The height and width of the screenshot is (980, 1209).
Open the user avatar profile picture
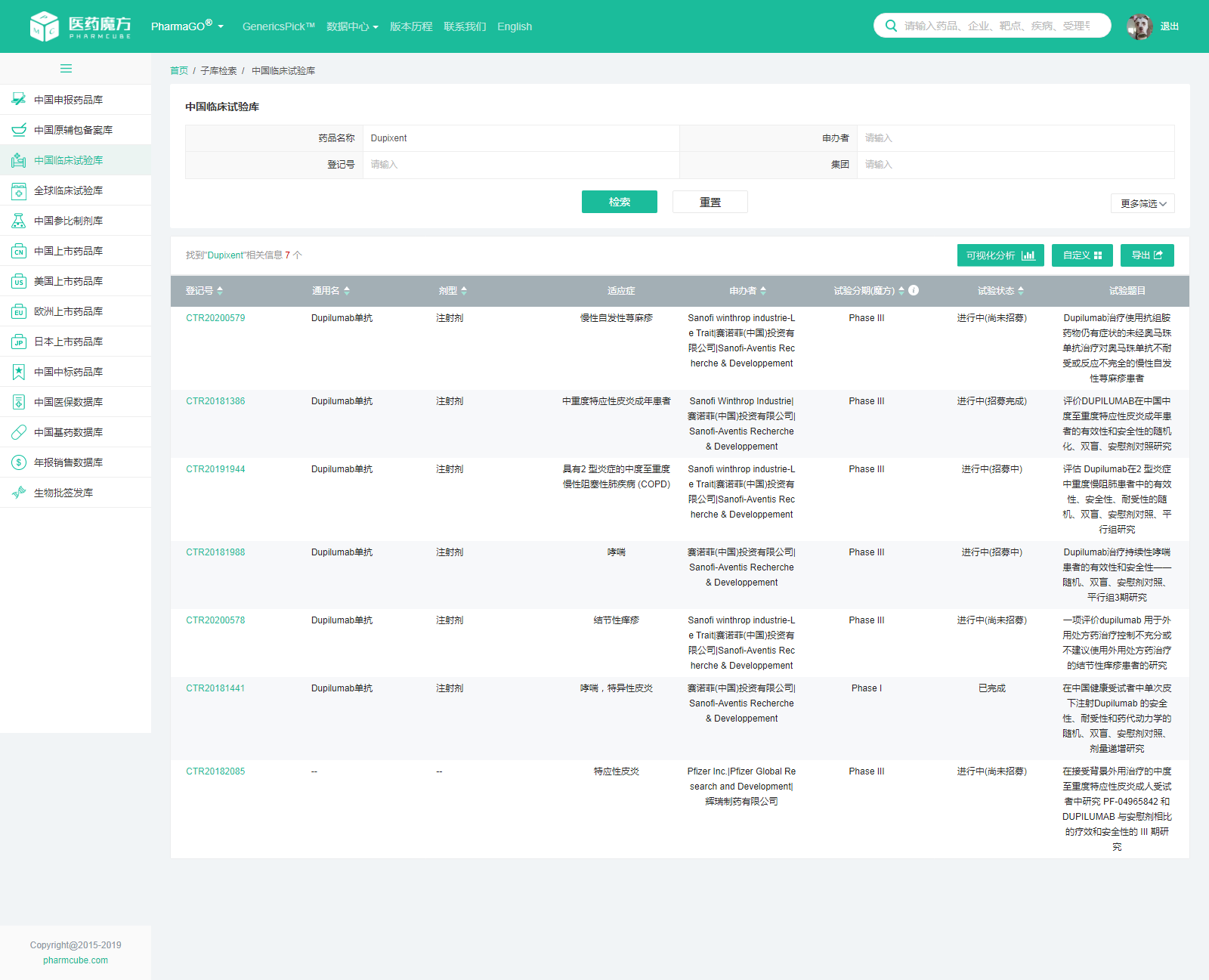[1139, 26]
